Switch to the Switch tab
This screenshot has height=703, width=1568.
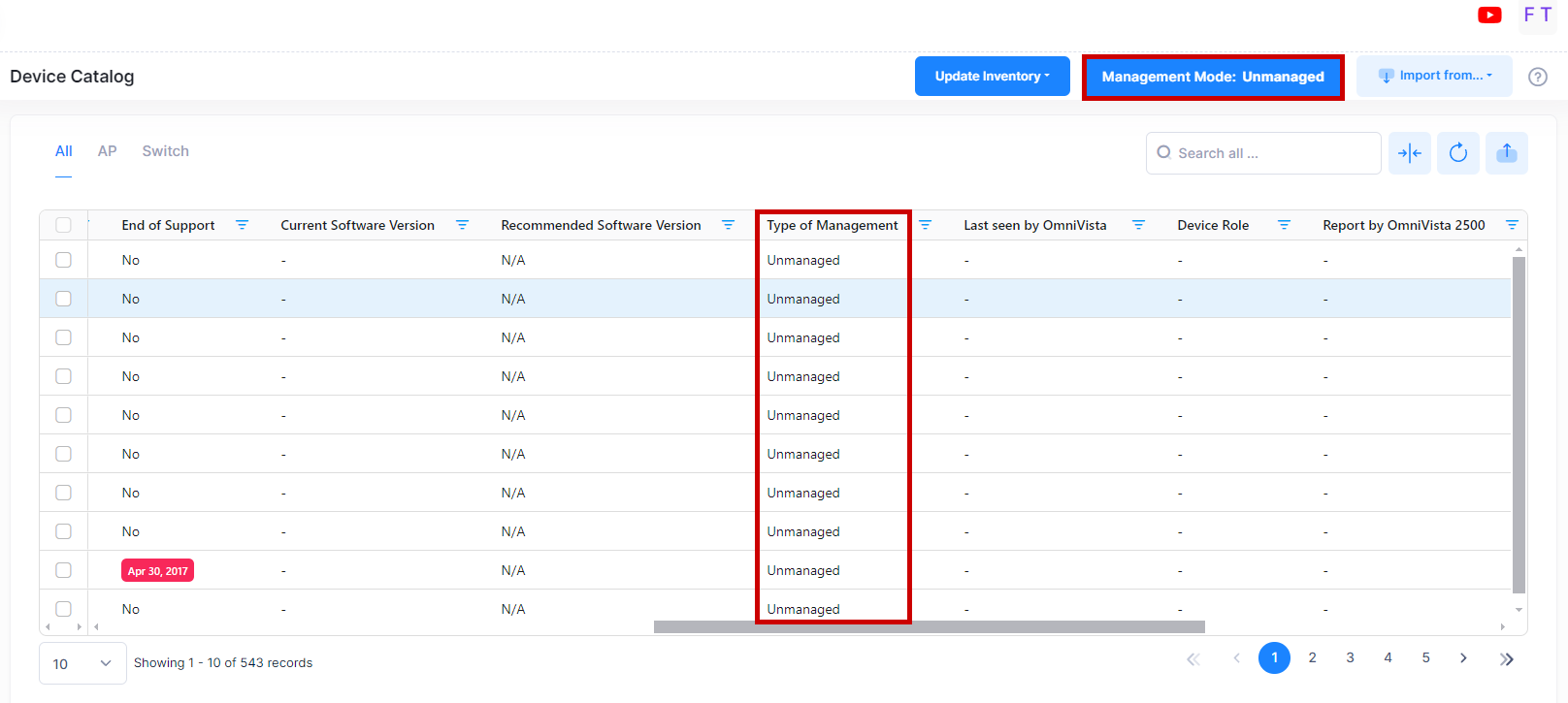click(x=165, y=151)
